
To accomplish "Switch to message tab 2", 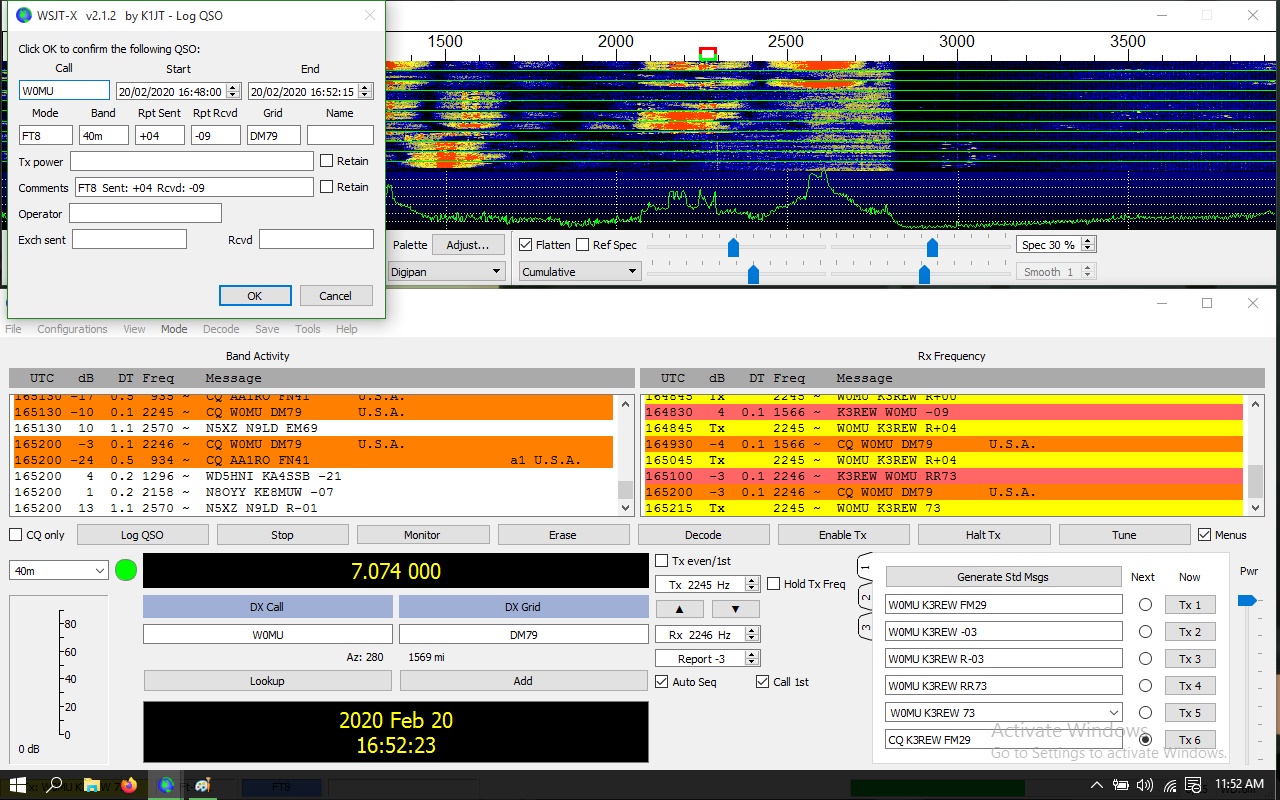I will point(865,599).
